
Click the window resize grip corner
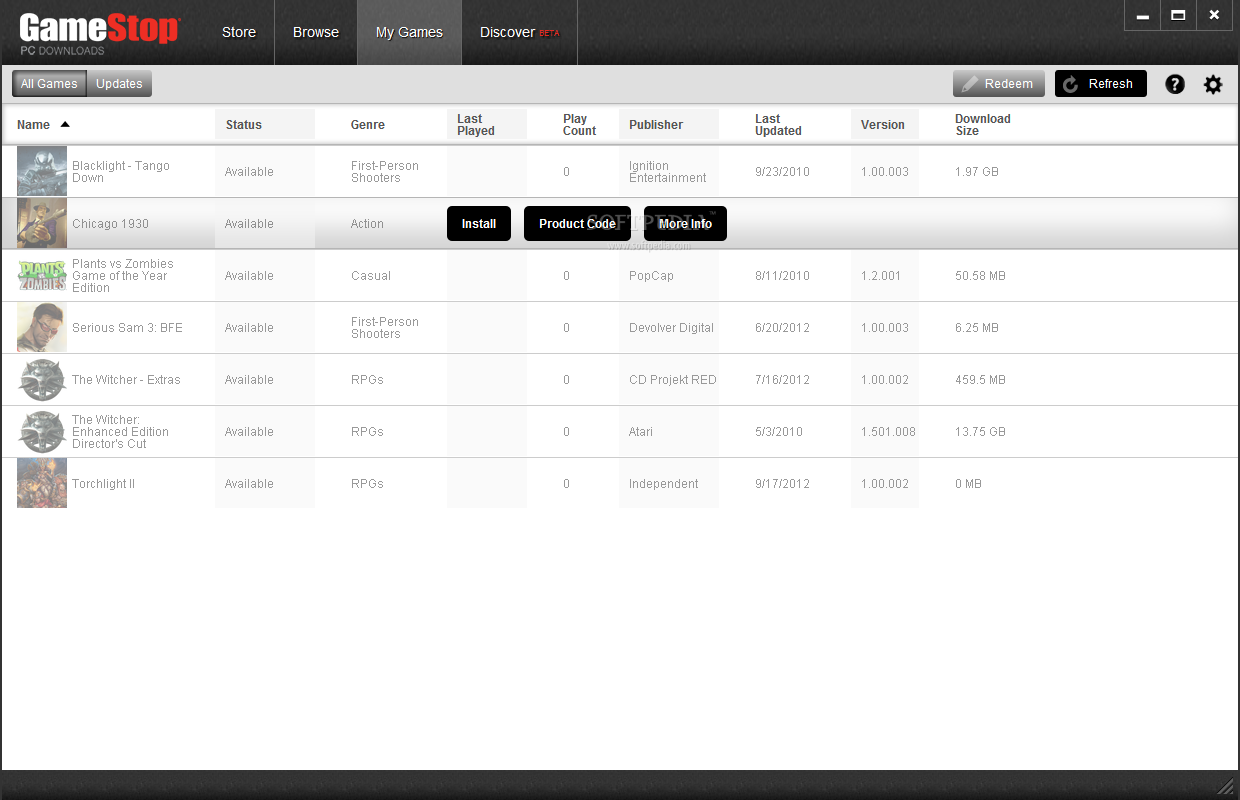coord(1226,786)
